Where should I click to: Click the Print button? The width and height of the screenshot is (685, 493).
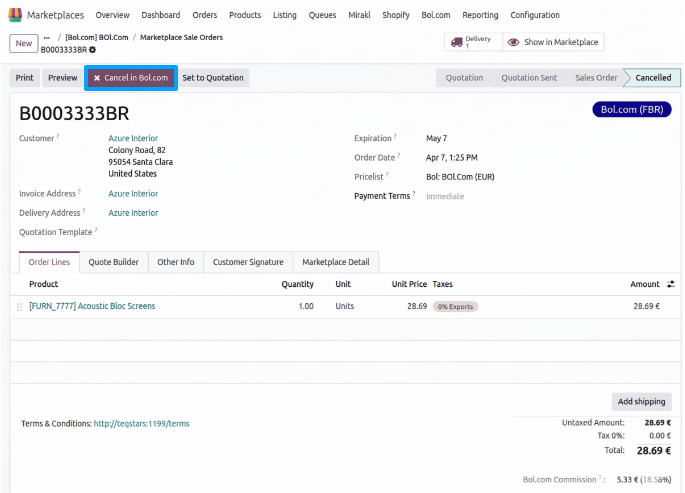pyautogui.click(x=24, y=78)
